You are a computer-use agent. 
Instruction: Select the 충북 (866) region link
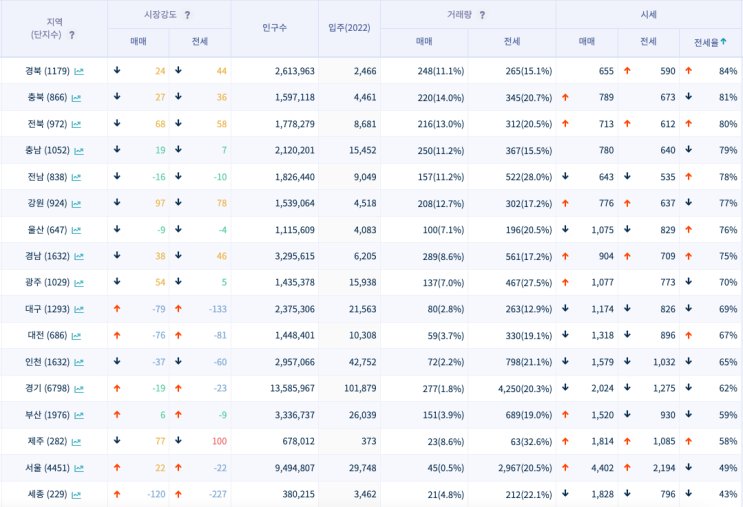tap(46, 98)
